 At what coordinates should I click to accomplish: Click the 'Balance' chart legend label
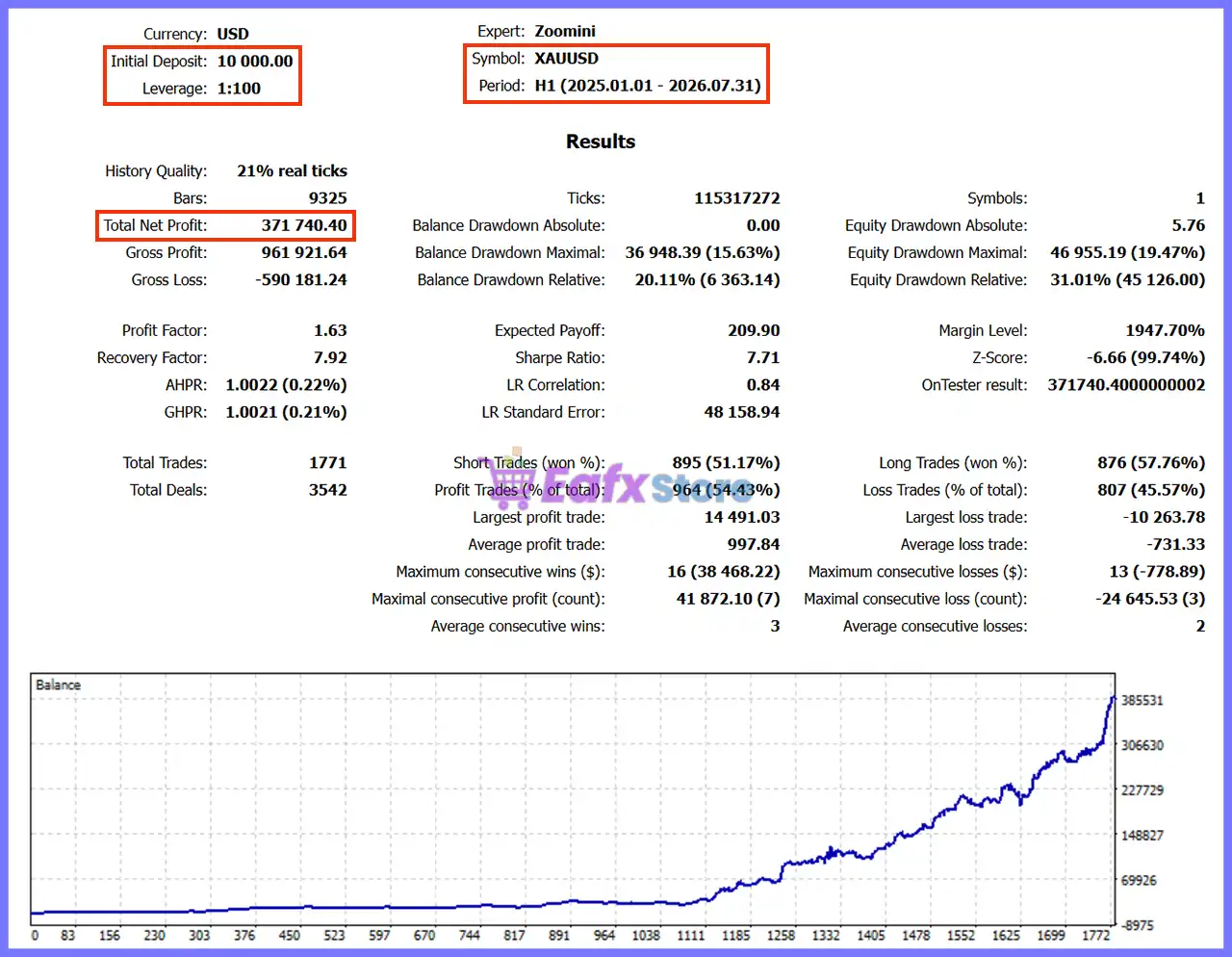pos(58,685)
